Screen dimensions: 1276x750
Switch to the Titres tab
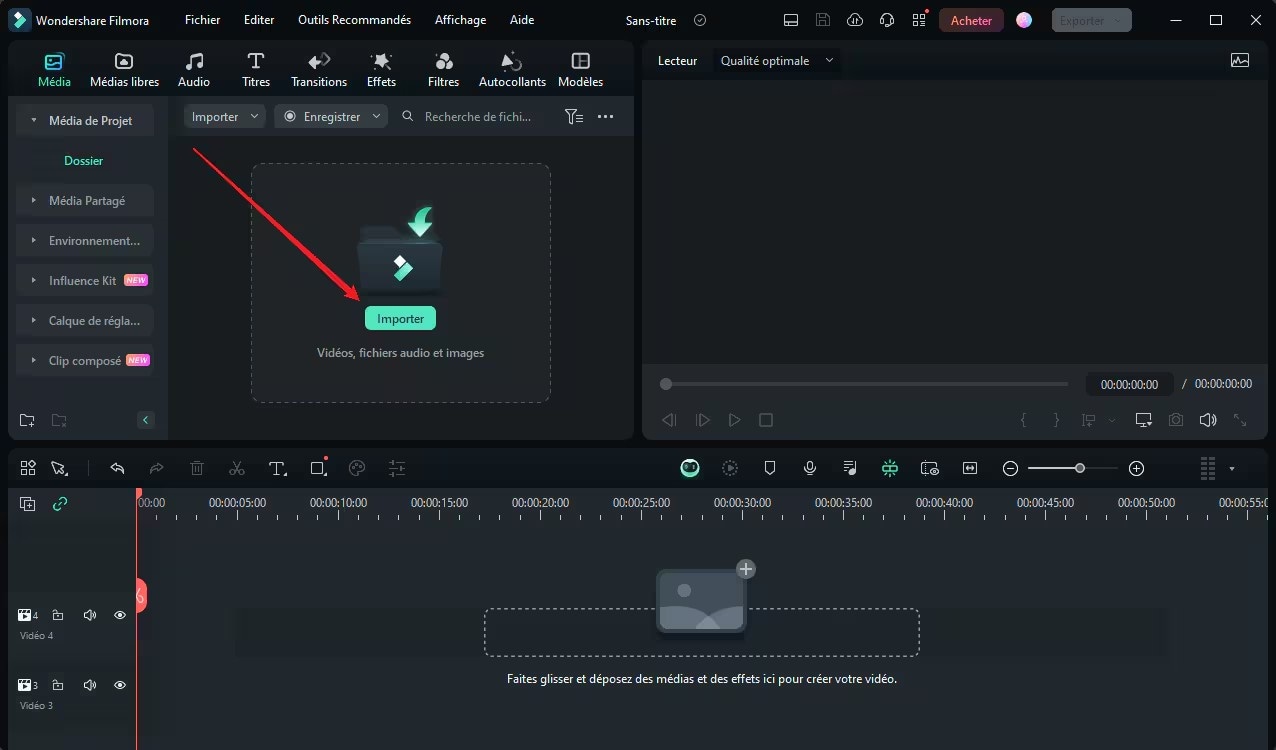pos(256,69)
